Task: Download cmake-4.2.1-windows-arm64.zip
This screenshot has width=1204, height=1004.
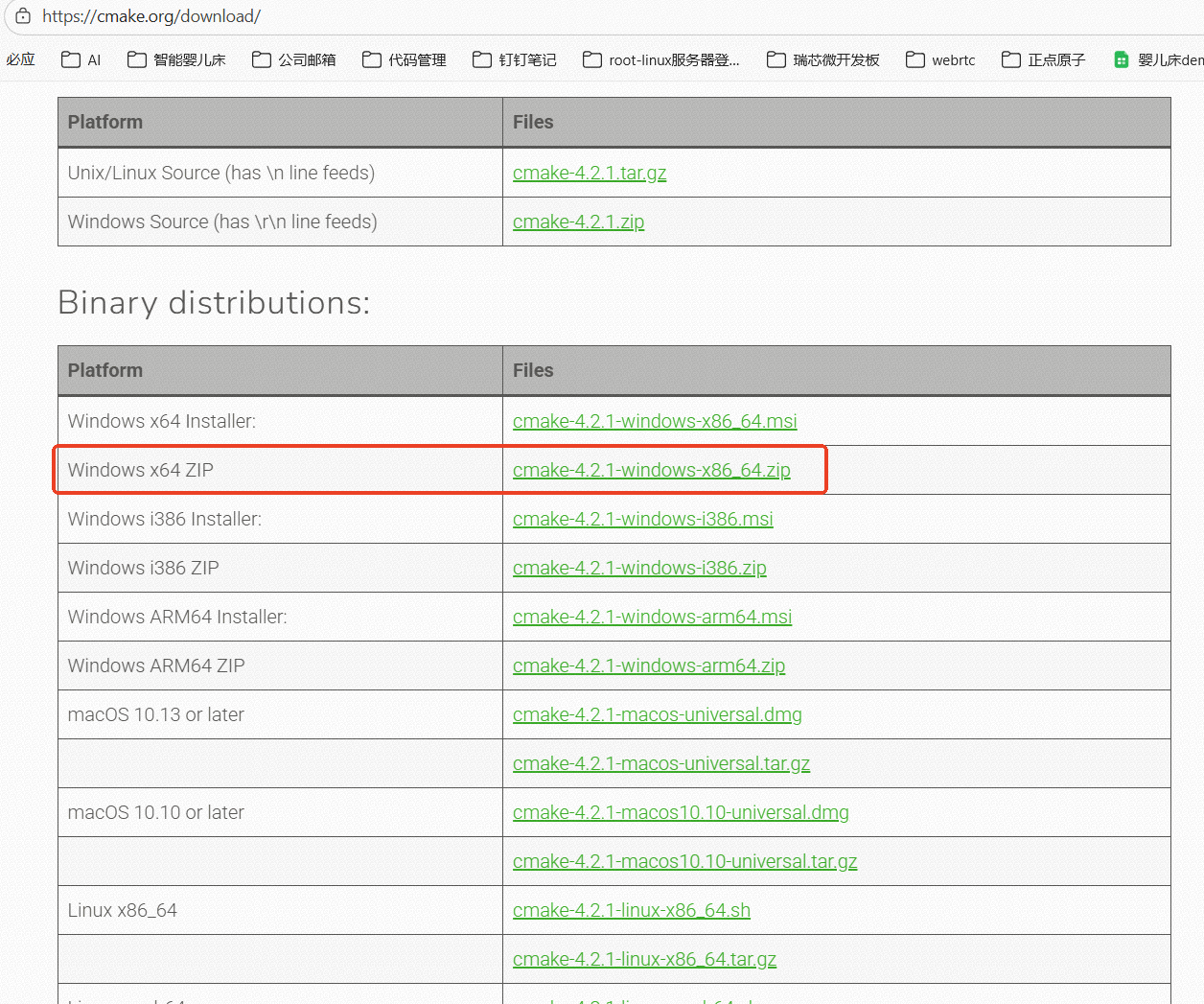Action: pyautogui.click(x=649, y=665)
